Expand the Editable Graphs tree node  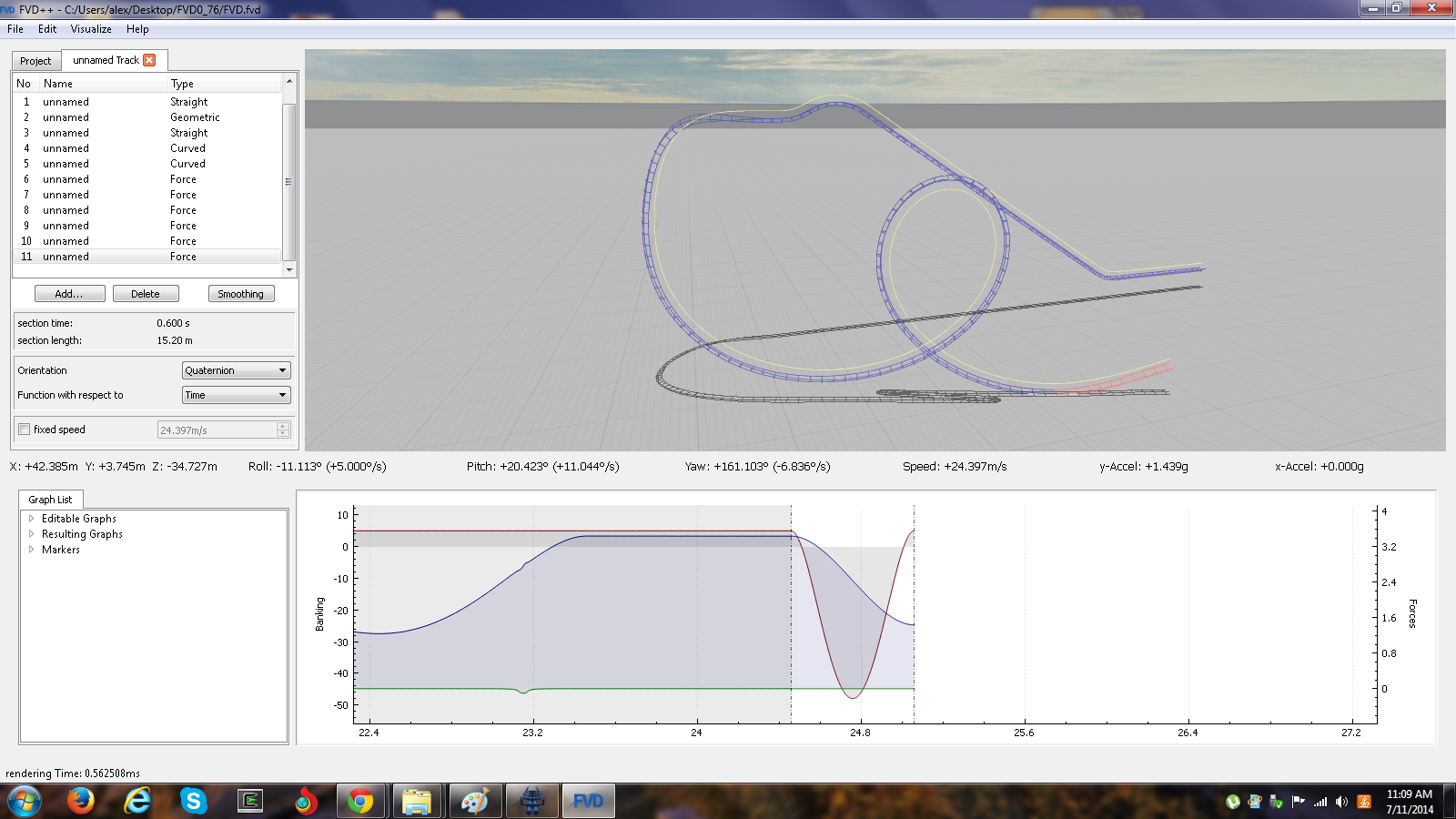pyautogui.click(x=31, y=519)
